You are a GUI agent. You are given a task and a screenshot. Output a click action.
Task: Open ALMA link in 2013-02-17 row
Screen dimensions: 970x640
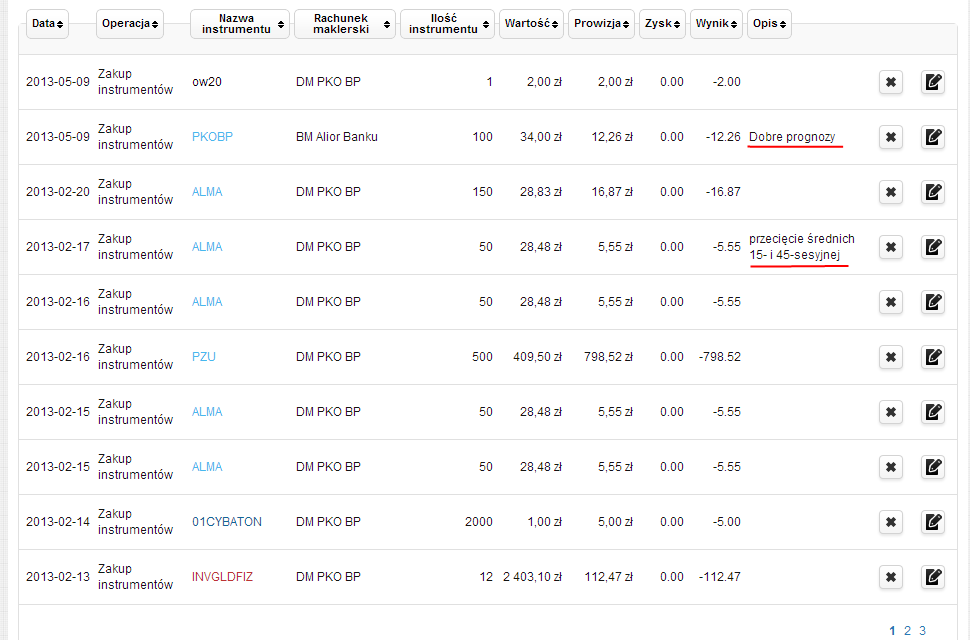(x=207, y=247)
